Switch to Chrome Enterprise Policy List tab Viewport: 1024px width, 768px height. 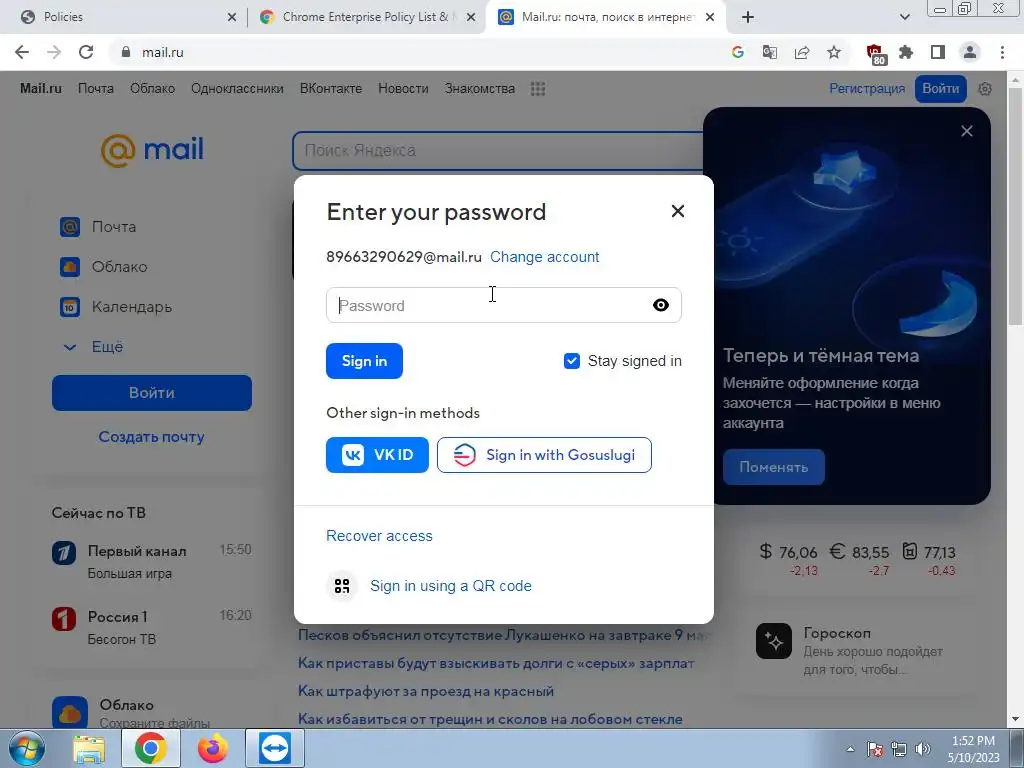coord(367,17)
